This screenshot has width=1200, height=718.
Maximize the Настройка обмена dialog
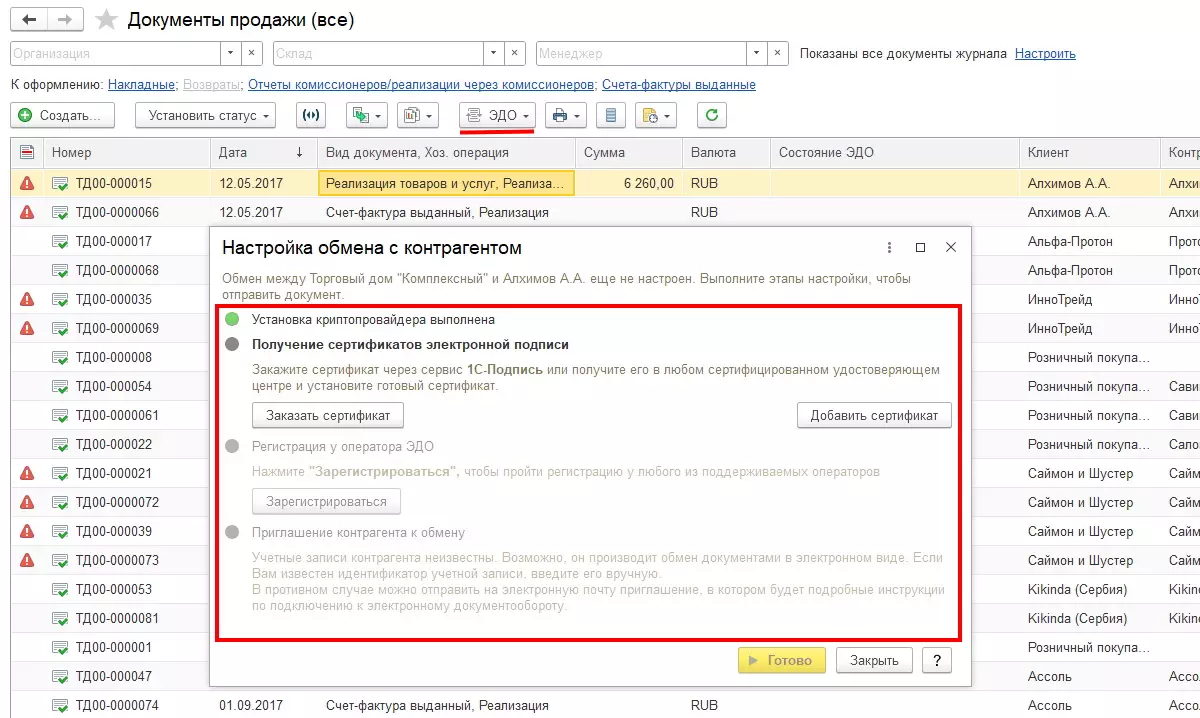click(x=921, y=247)
